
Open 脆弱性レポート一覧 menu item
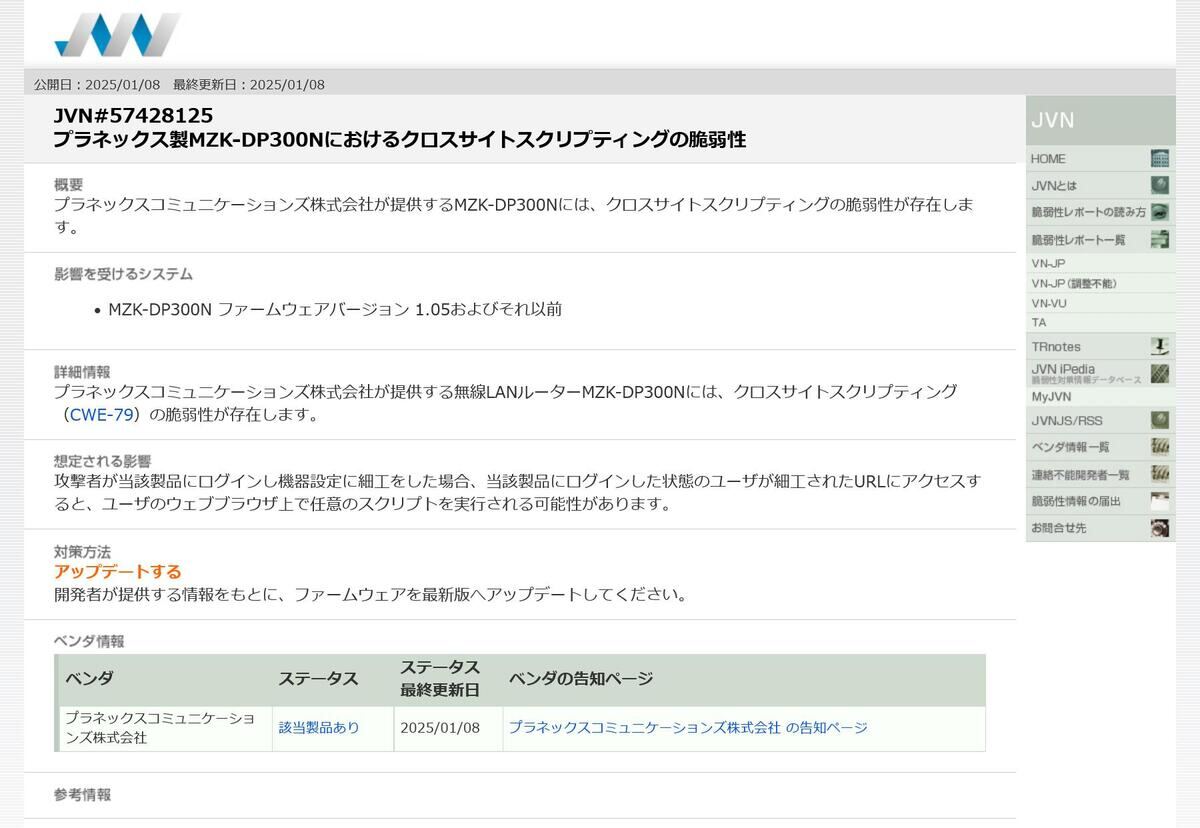1100,239
